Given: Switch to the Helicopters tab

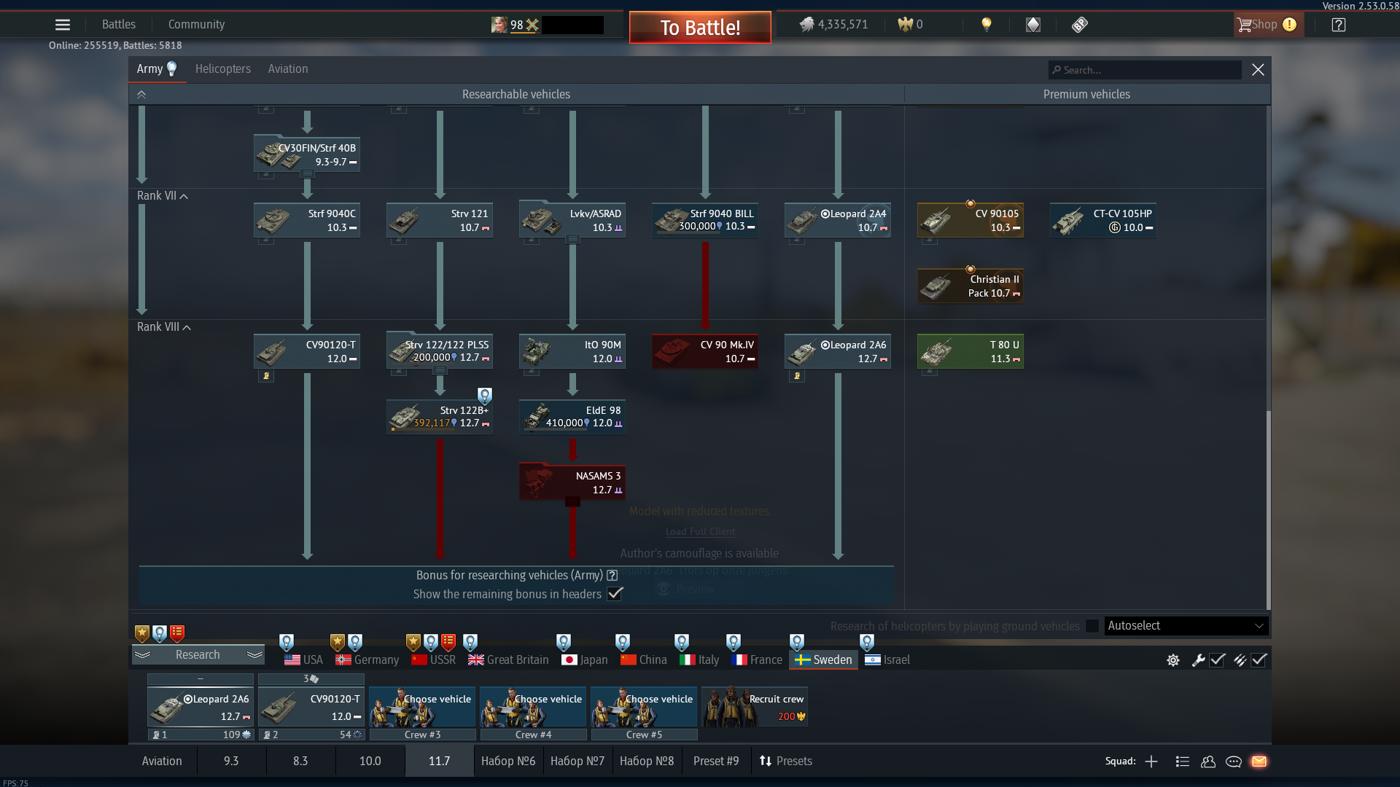Looking at the screenshot, I should [x=223, y=69].
